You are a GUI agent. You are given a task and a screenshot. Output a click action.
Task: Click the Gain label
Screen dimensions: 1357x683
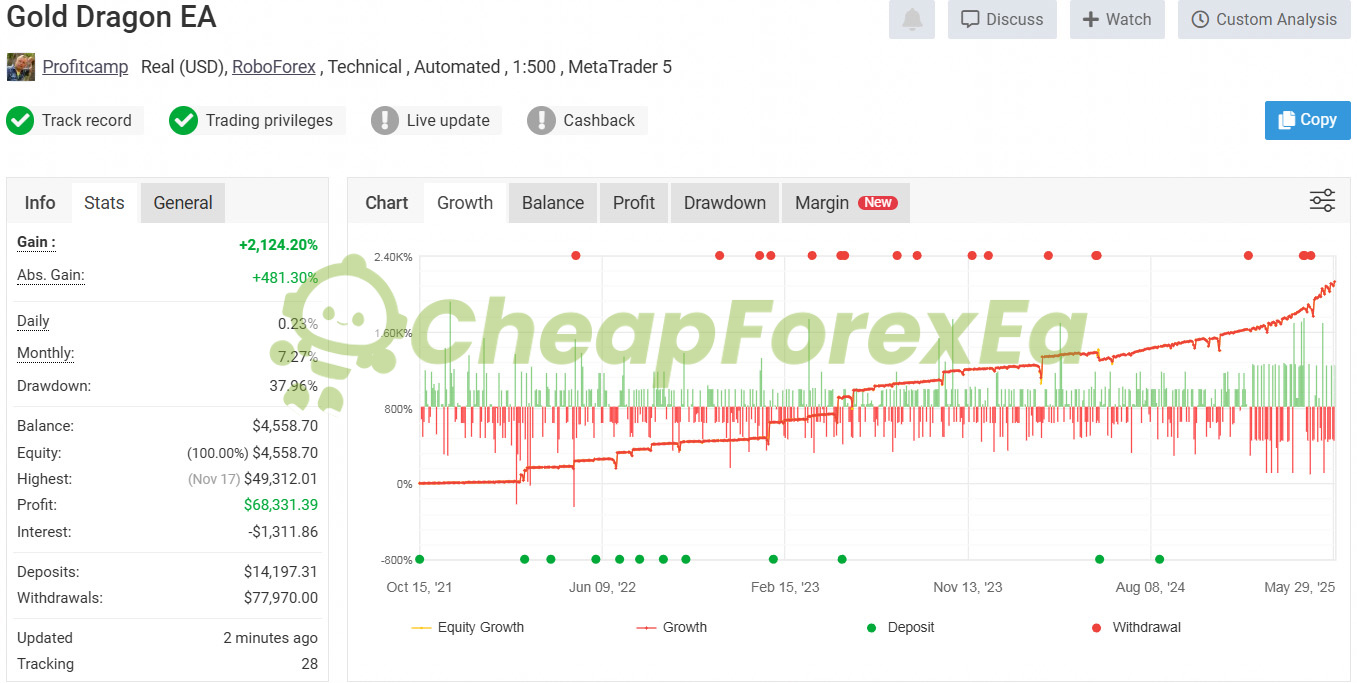coord(36,242)
